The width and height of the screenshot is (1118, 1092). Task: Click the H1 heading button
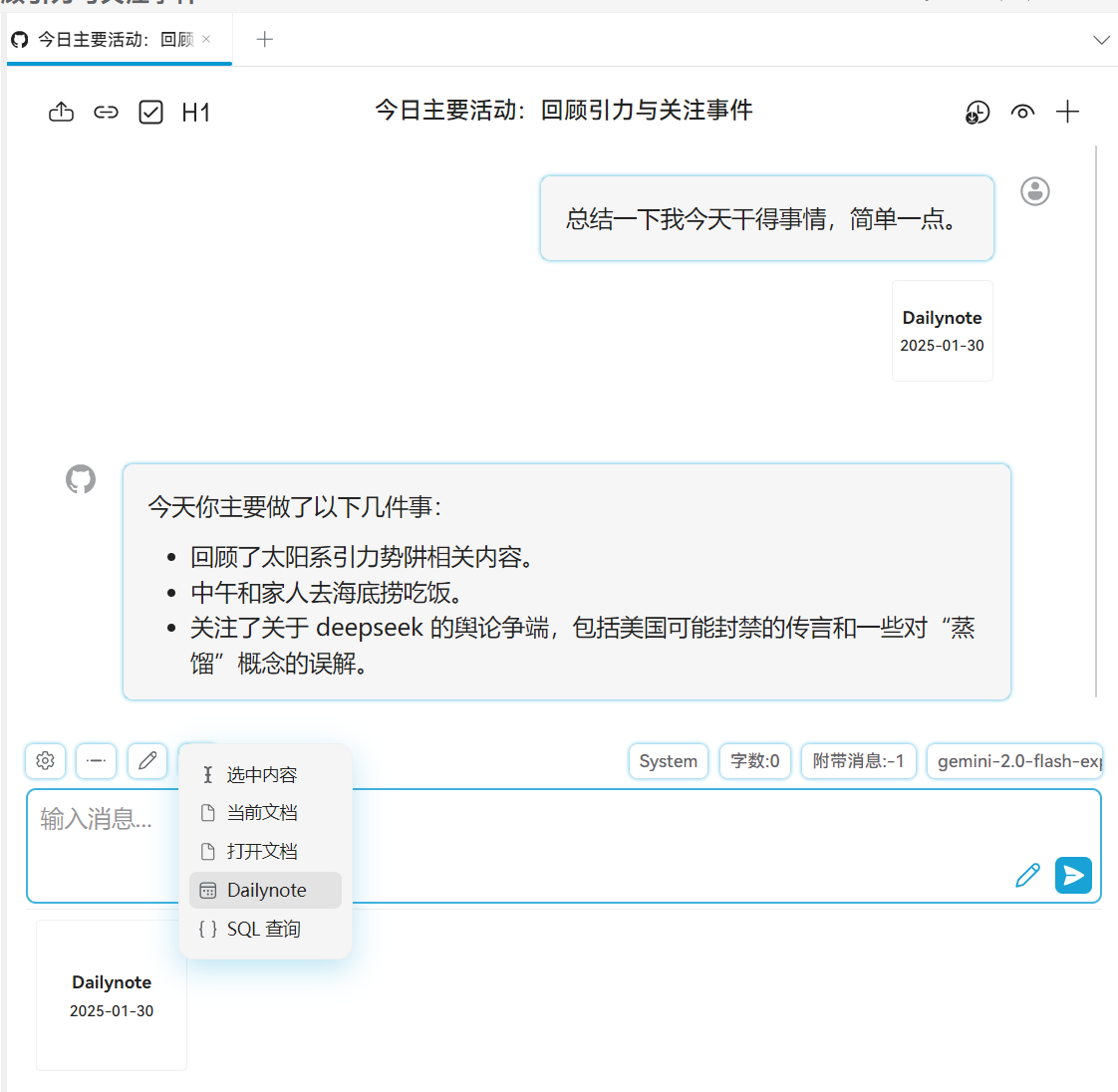point(195,113)
